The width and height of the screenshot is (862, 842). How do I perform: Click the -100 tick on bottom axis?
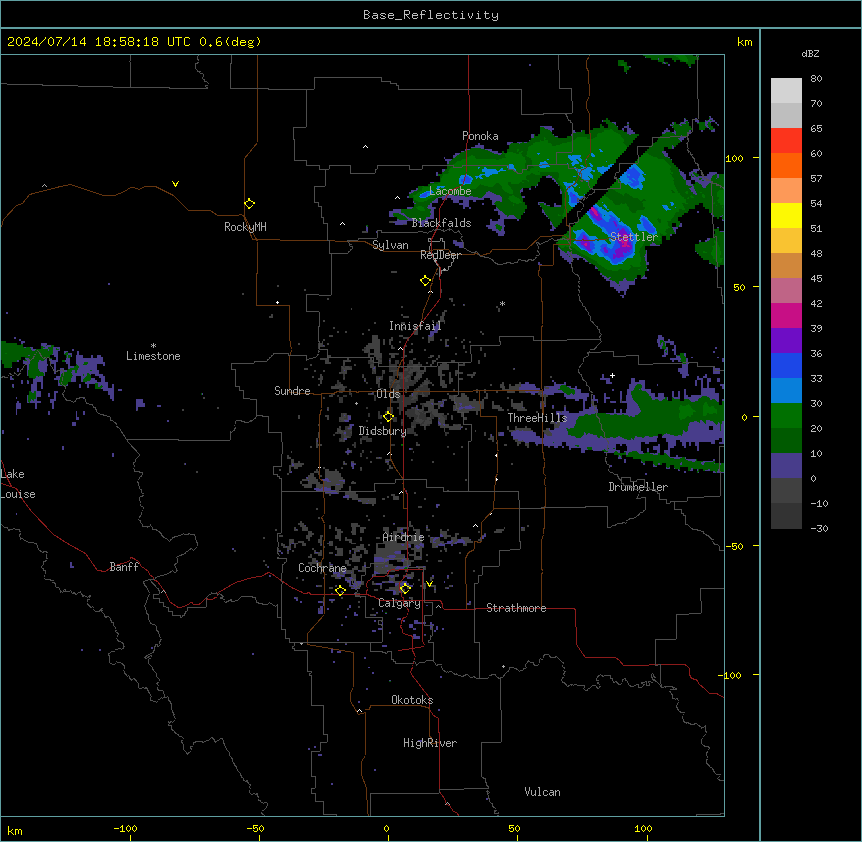126,828
